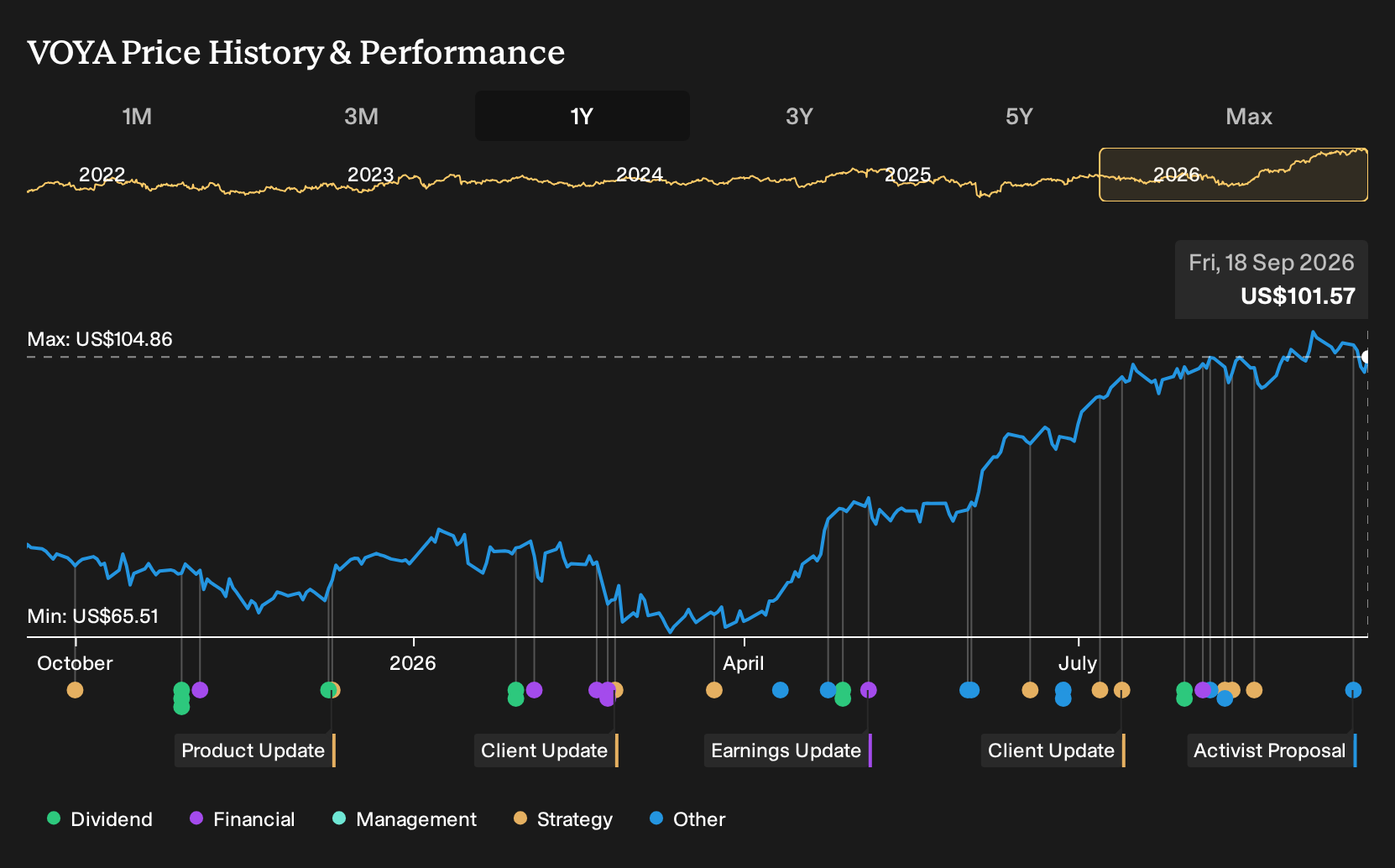
Task: Open the Activist Proposal event label
Action: (x=1272, y=750)
